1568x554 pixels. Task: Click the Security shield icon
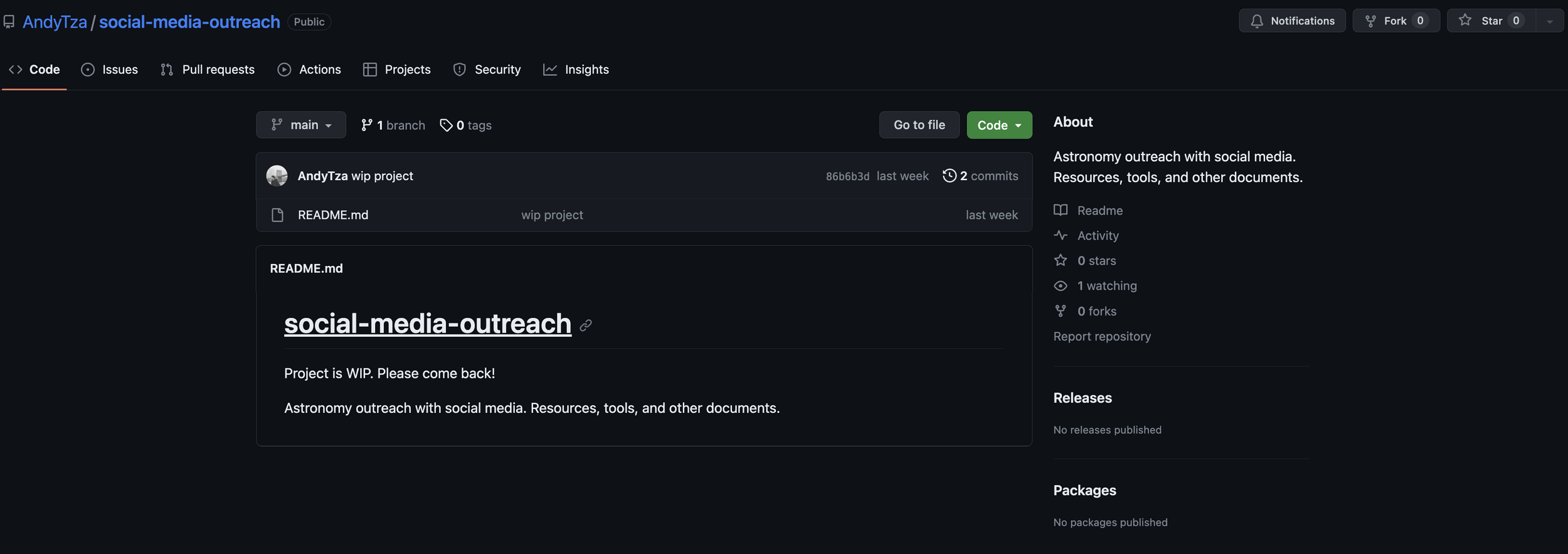460,70
